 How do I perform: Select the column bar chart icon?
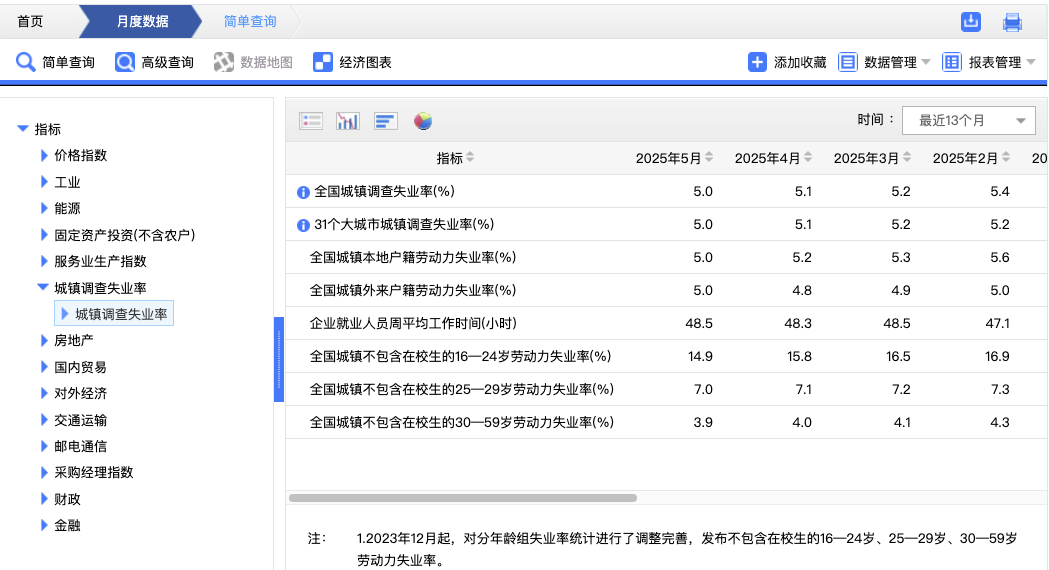[x=348, y=121]
